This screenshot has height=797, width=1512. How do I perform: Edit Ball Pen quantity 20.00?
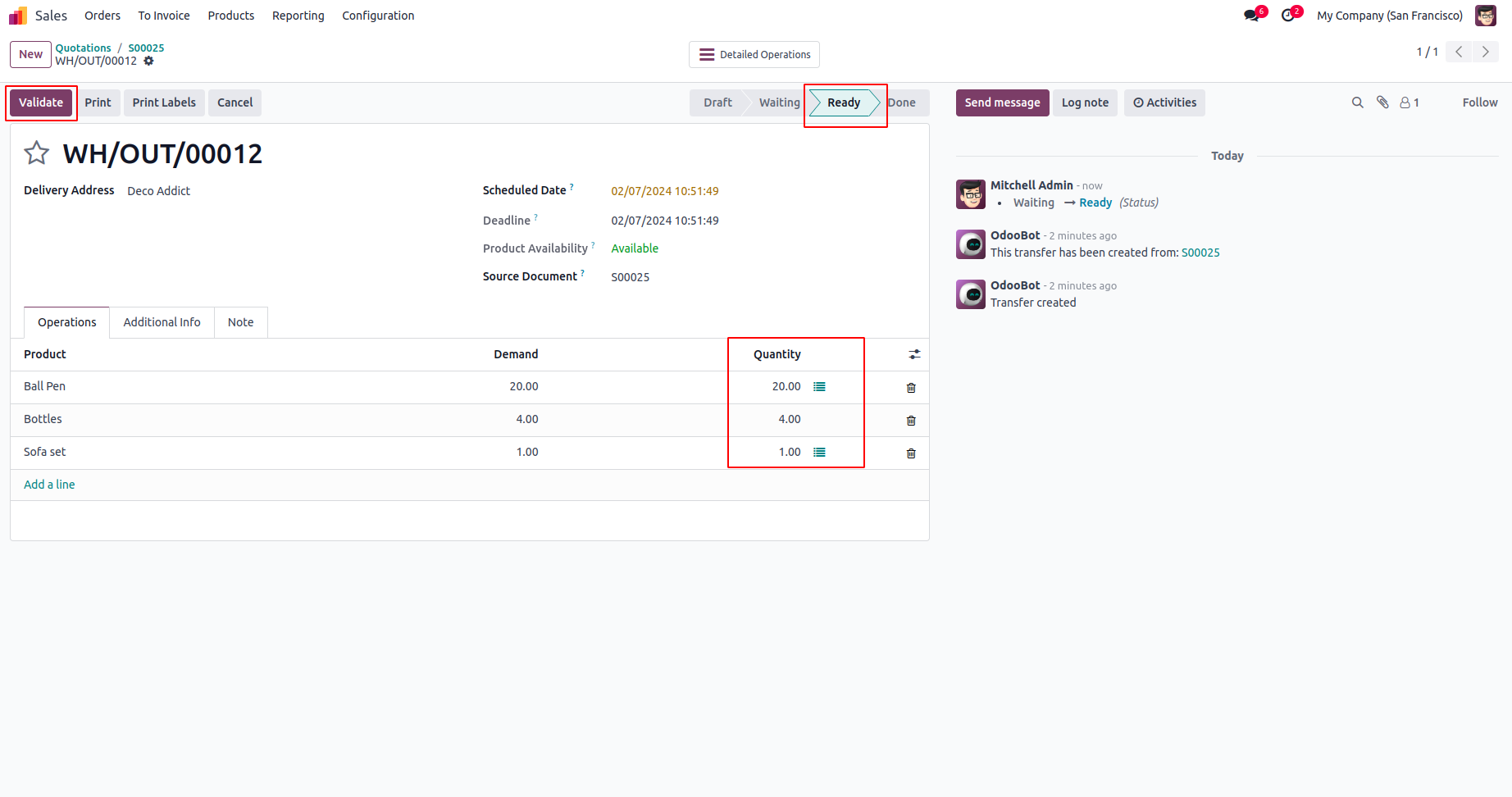point(786,386)
